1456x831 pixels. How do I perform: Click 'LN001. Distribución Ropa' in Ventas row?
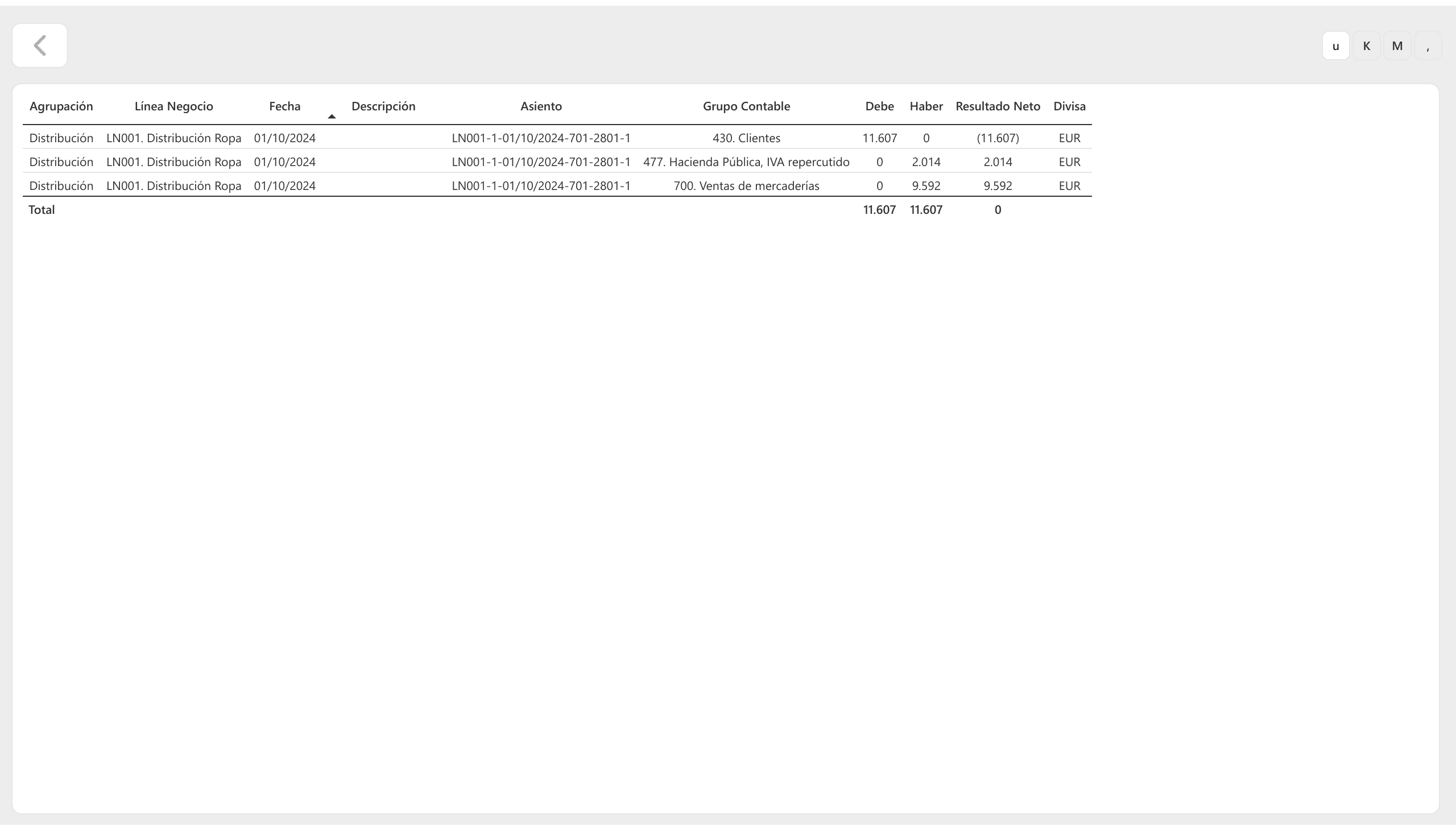click(x=174, y=186)
